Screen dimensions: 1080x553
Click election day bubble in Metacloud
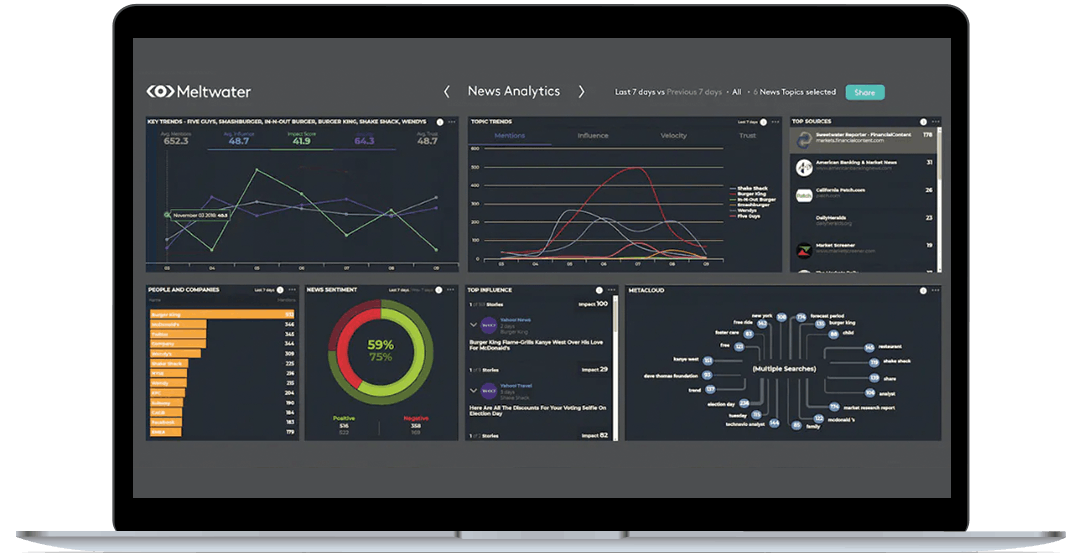click(x=744, y=404)
